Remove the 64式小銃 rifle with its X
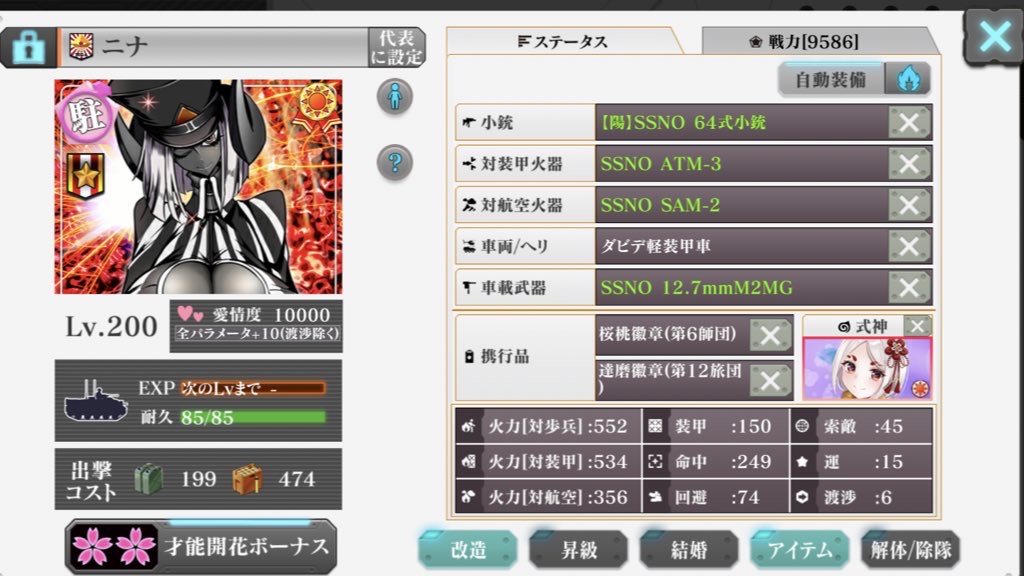Image resolution: width=1024 pixels, height=576 pixels. tap(908, 122)
